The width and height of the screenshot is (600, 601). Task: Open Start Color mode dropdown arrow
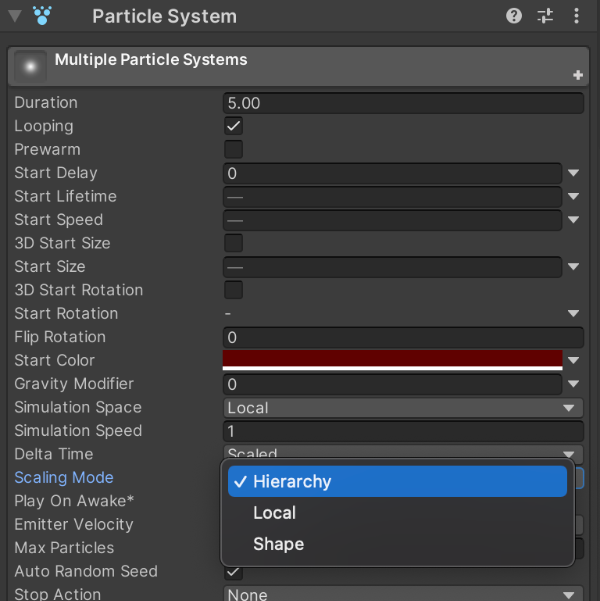[x=574, y=360]
